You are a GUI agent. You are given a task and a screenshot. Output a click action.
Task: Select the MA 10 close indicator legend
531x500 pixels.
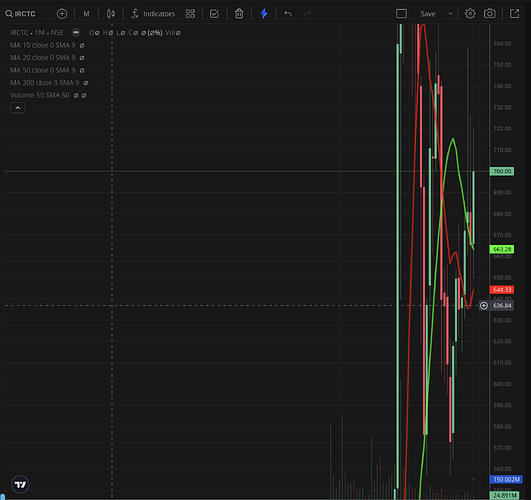click(x=43, y=45)
